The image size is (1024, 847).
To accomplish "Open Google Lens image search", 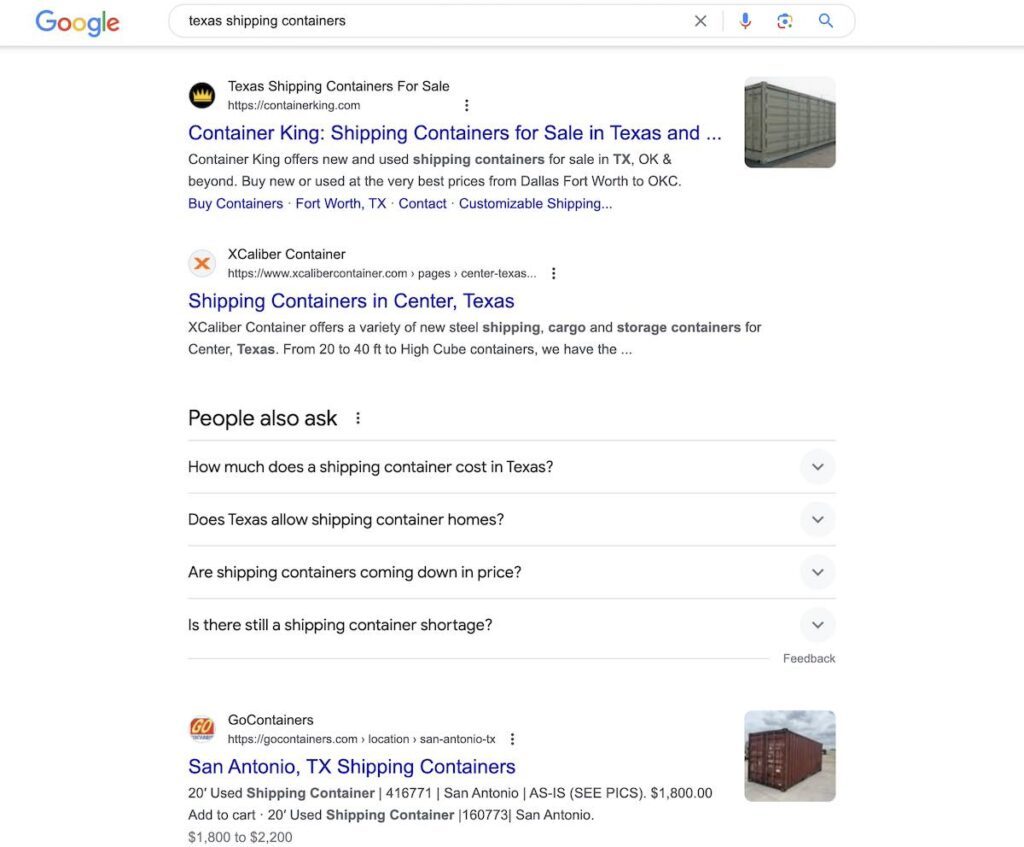I will [x=785, y=20].
